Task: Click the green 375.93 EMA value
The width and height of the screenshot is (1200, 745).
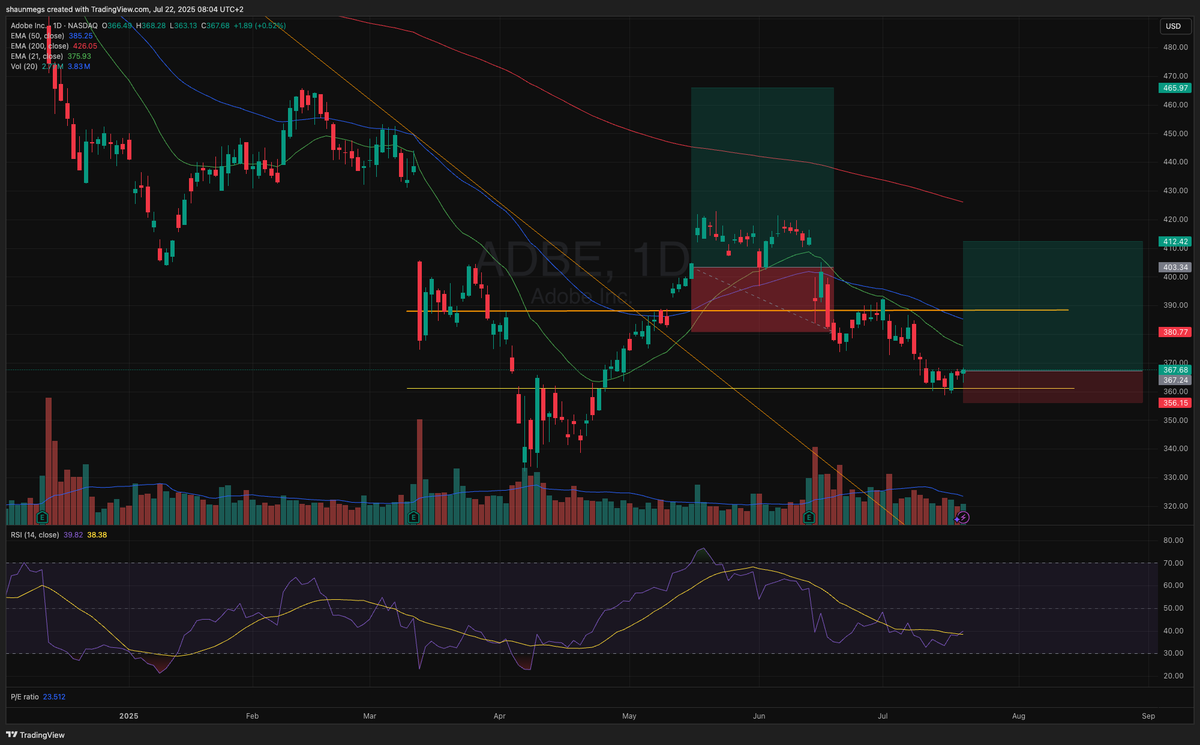Action: [81, 55]
